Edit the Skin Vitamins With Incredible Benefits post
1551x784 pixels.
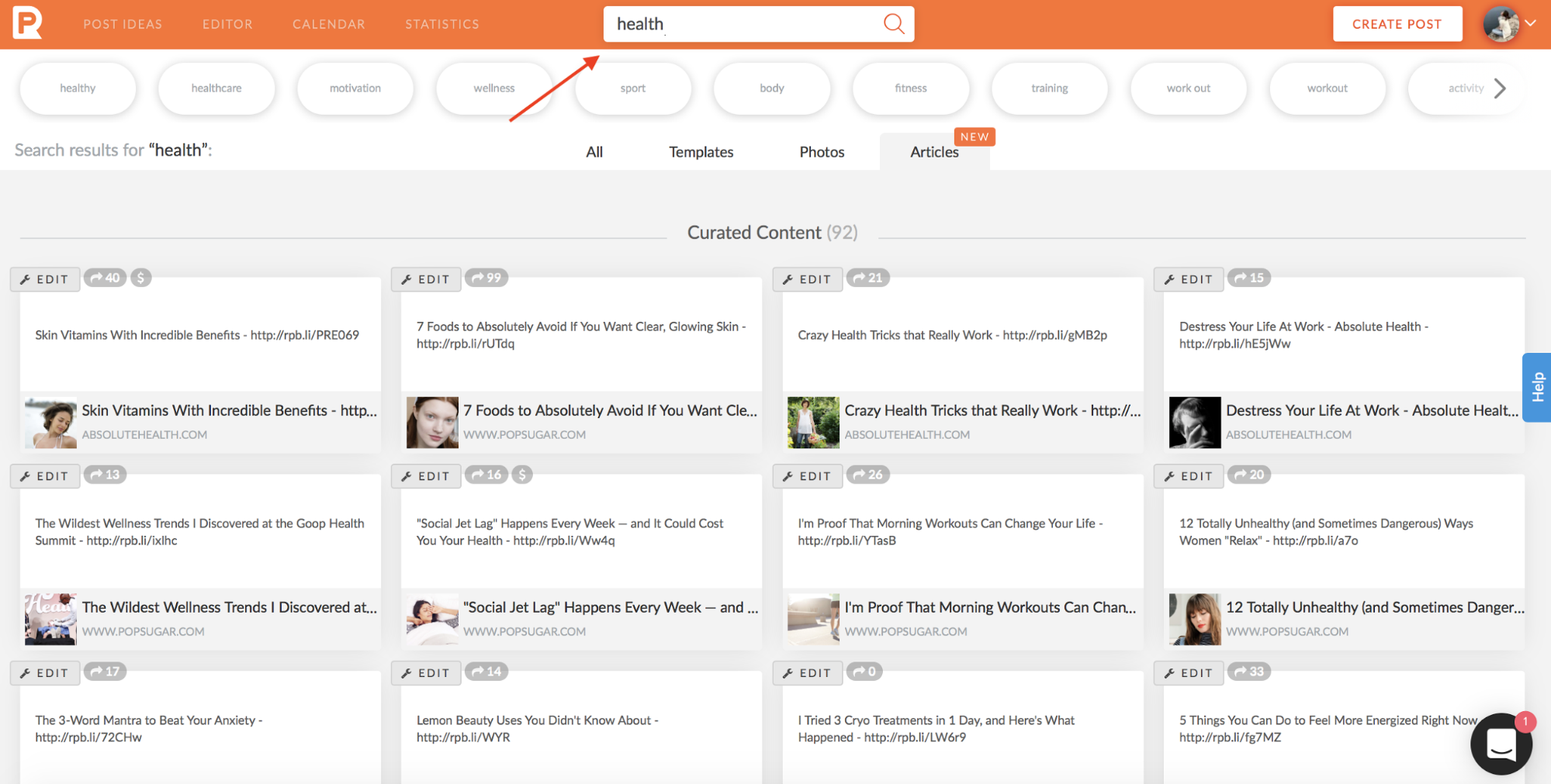pos(45,279)
